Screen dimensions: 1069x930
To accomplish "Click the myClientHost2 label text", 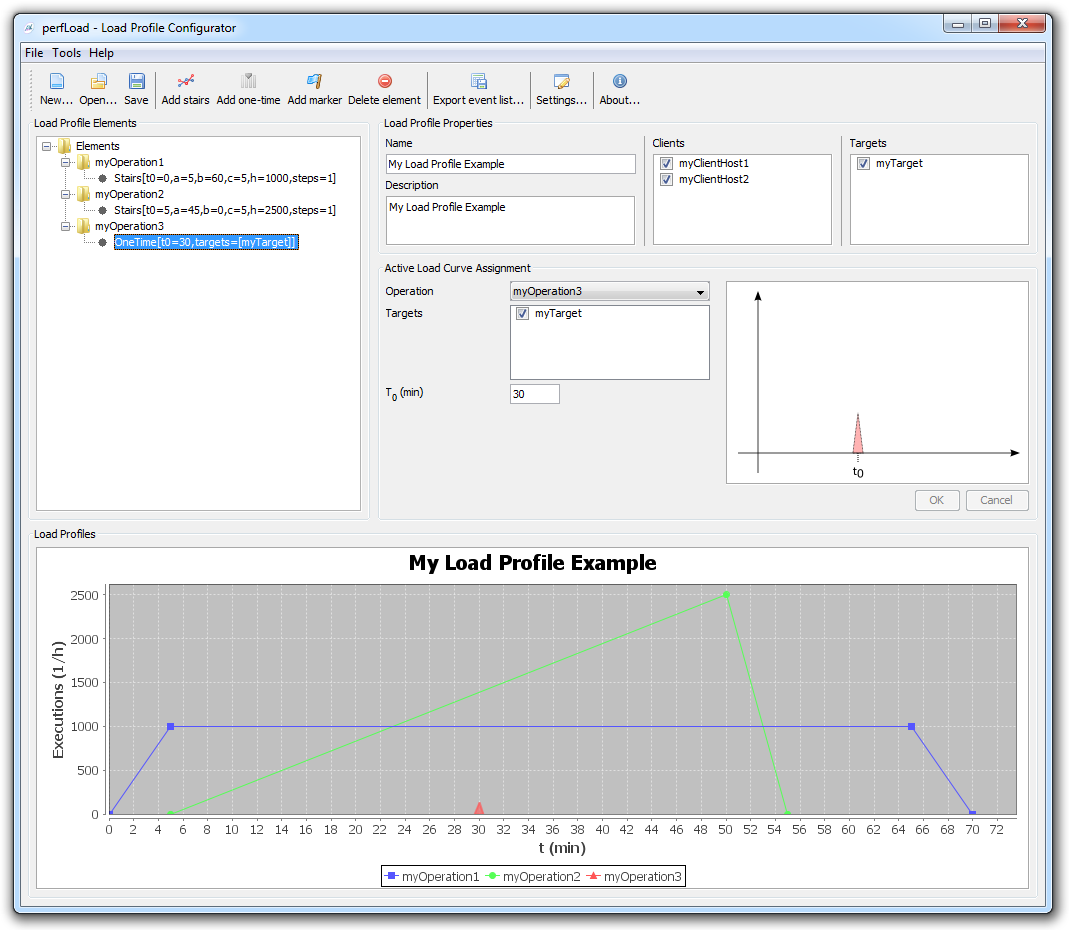I will pyautogui.click(x=714, y=179).
